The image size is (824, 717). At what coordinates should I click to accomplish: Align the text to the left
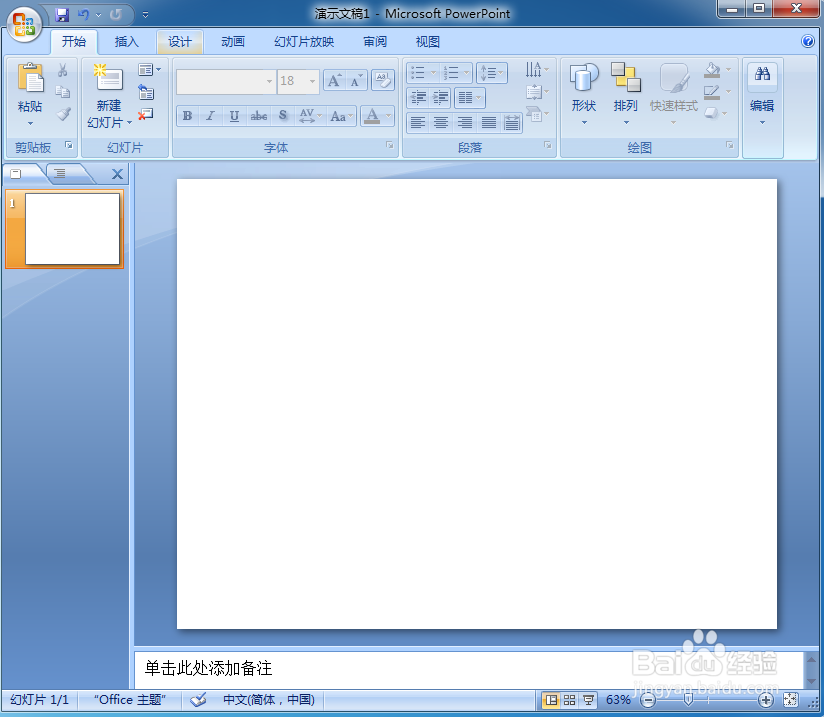(418, 123)
